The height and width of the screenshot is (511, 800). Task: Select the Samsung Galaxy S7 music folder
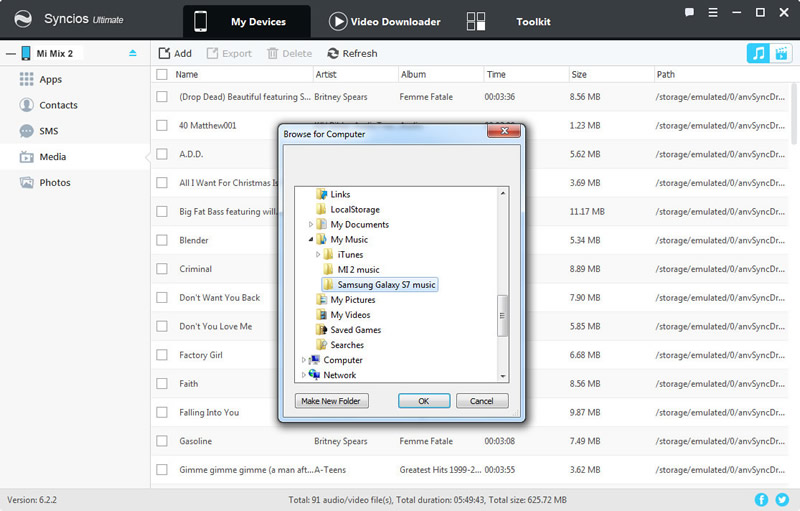[x=380, y=285]
